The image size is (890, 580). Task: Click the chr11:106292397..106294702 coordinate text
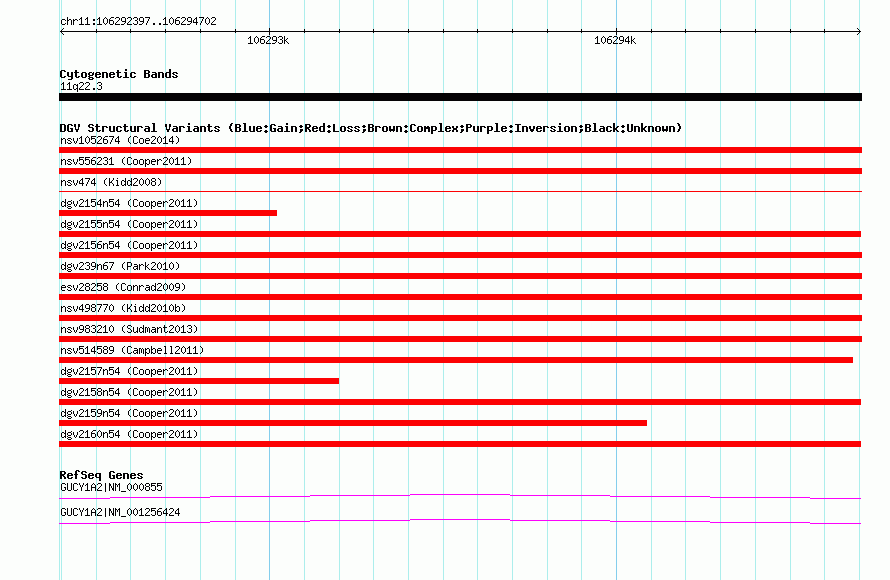click(138, 21)
